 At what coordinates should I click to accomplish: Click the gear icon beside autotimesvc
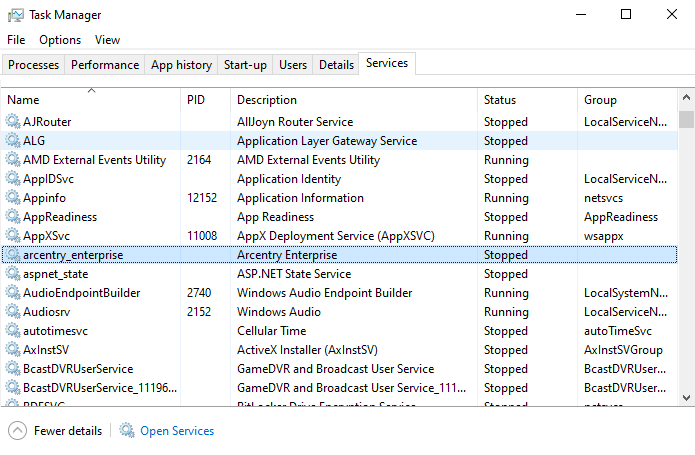point(13,331)
